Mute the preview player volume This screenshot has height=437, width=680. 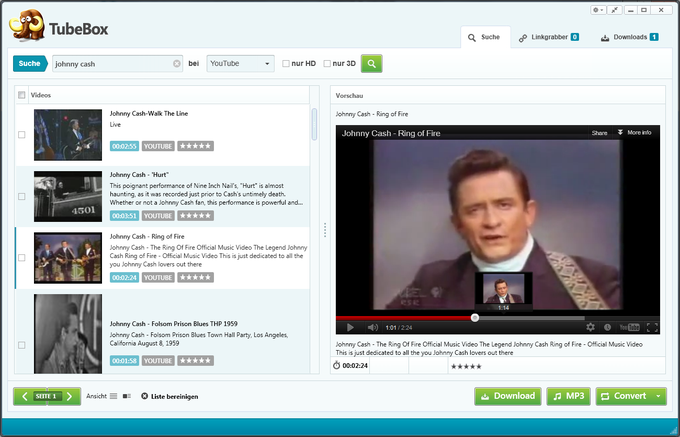click(373, 328)
